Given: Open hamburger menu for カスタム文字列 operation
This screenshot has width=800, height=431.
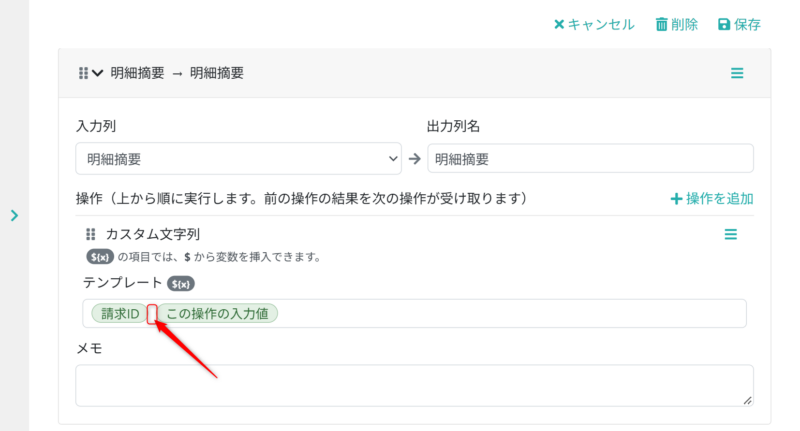Looking at the screenshot, I should [x=731, y=234].
